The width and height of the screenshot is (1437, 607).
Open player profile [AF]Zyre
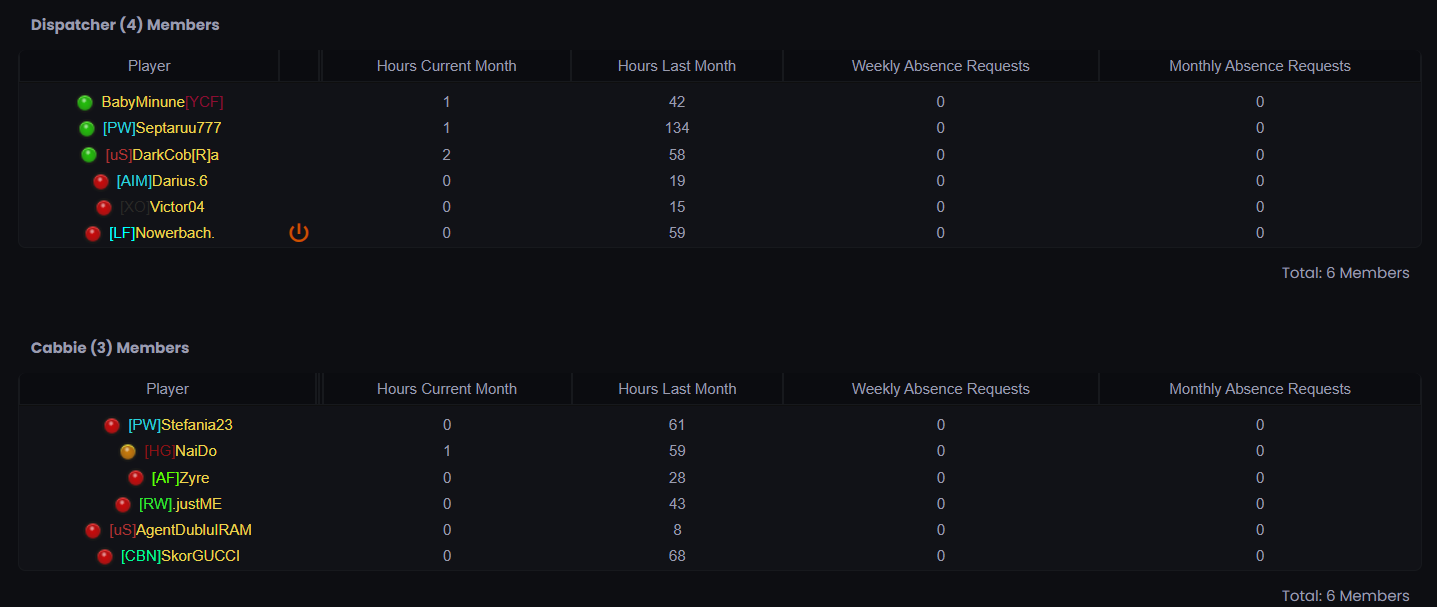coord(181,478)
